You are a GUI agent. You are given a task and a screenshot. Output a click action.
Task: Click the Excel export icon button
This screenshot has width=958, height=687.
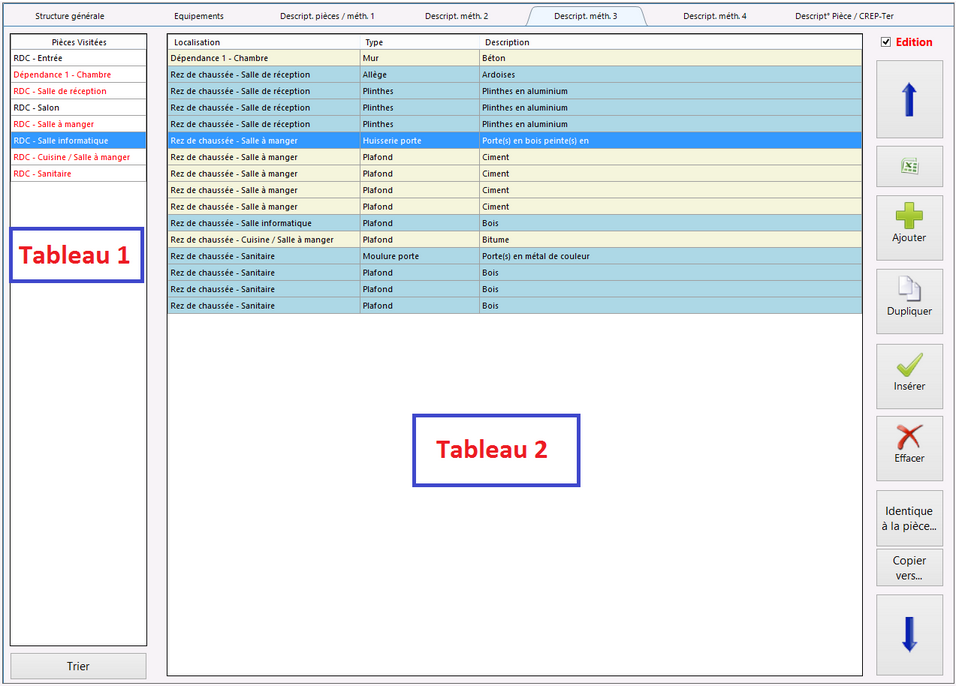click(x=909, y=166)
